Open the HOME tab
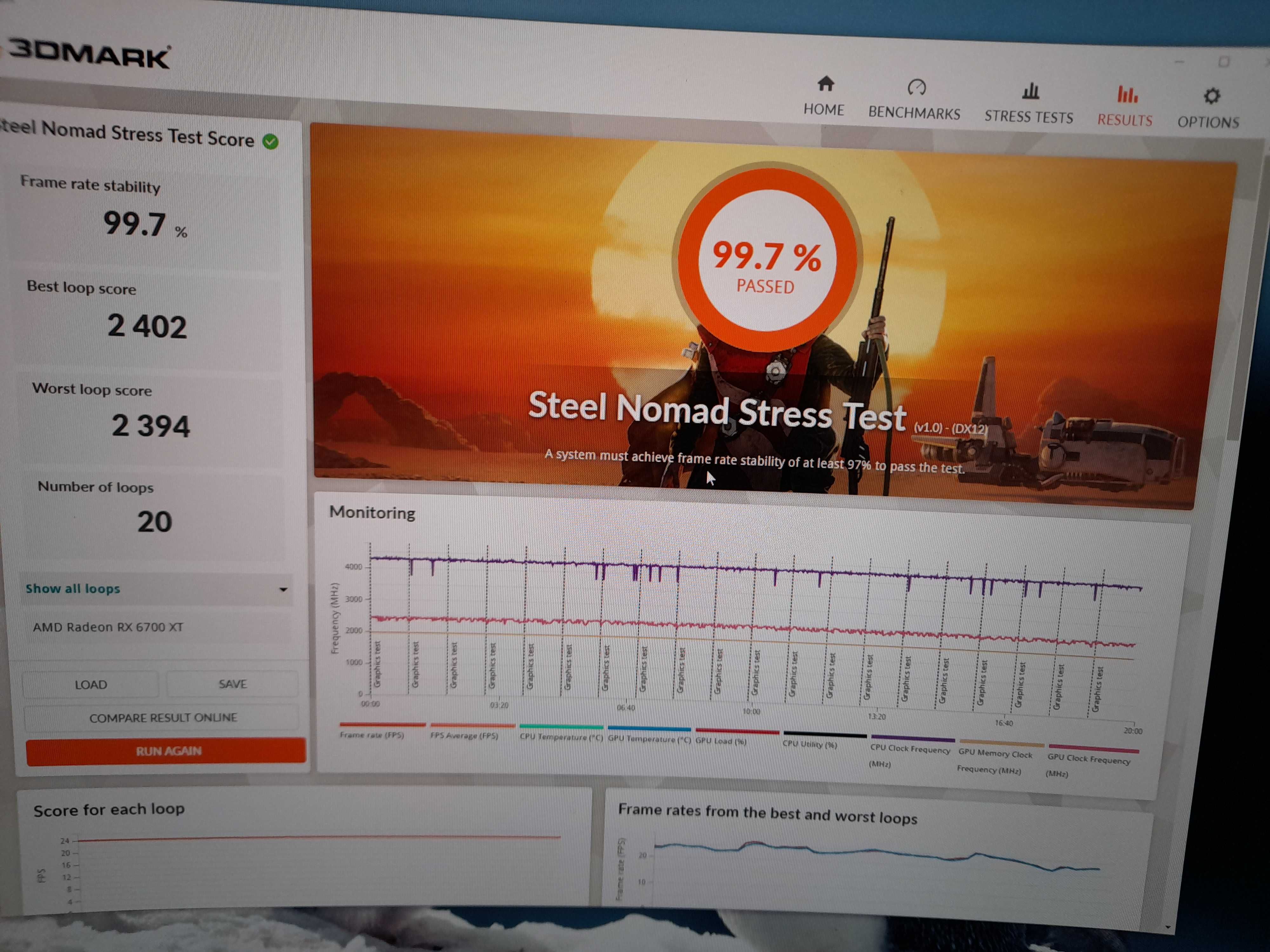 click(825, 96)
